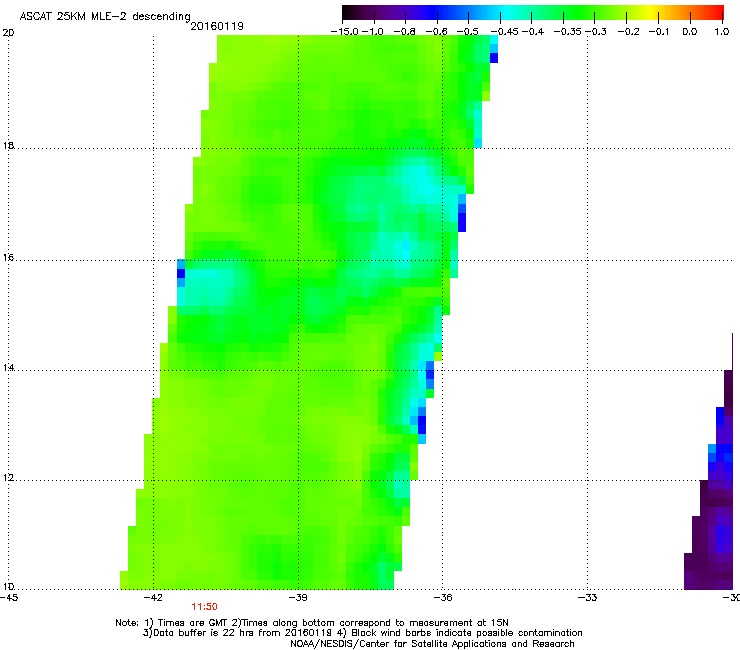Viewport: 740px width, 650px height.
Task: Click the dark blue pixel near 16N left swath edge
Action: click(181, 273)
